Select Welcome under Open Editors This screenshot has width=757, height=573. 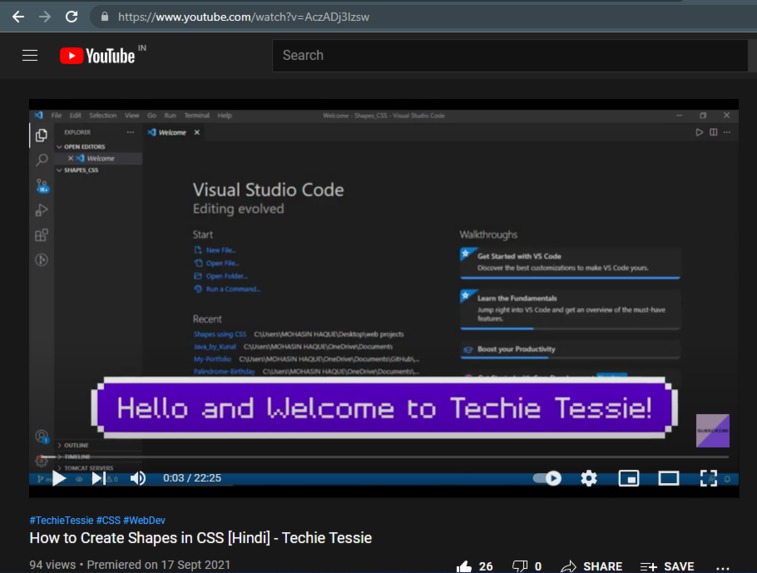[100, 158]
